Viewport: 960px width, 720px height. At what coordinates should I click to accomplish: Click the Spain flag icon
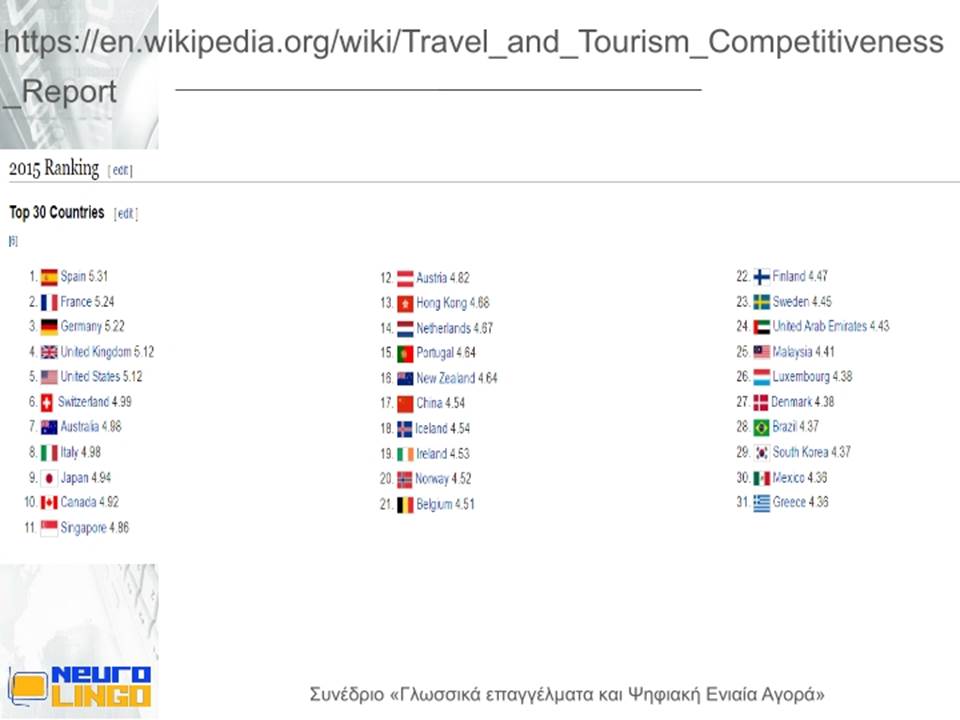click(x=49, y=277)
